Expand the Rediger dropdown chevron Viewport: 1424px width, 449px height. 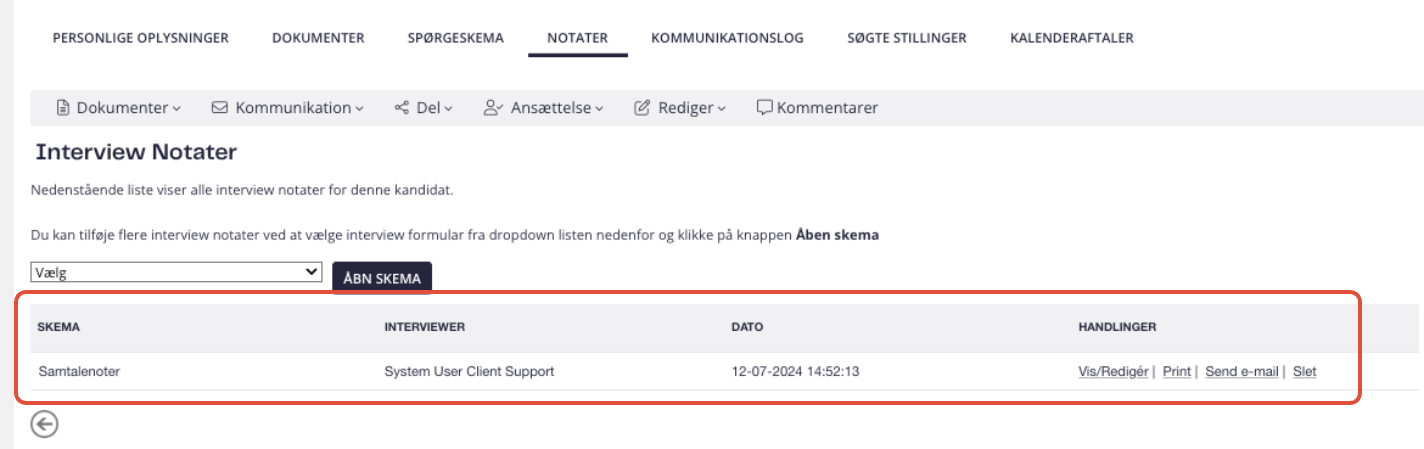coord(722,109)
